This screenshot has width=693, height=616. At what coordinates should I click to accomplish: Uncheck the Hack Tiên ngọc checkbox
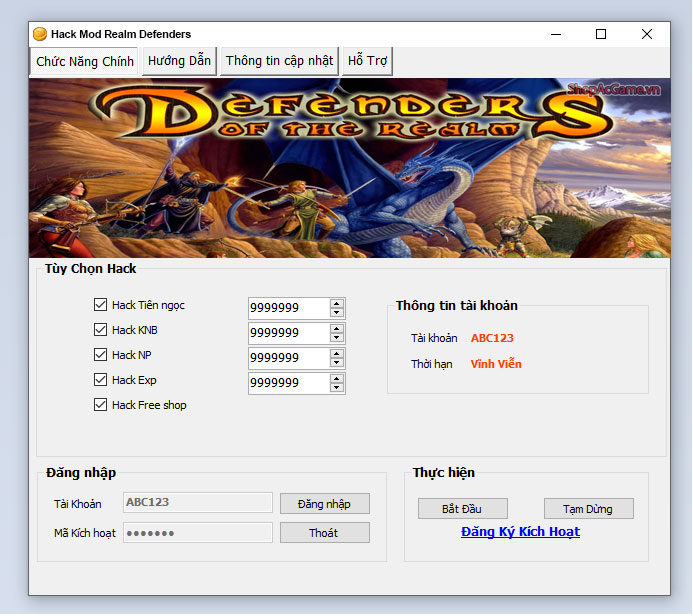pos(100,305)
